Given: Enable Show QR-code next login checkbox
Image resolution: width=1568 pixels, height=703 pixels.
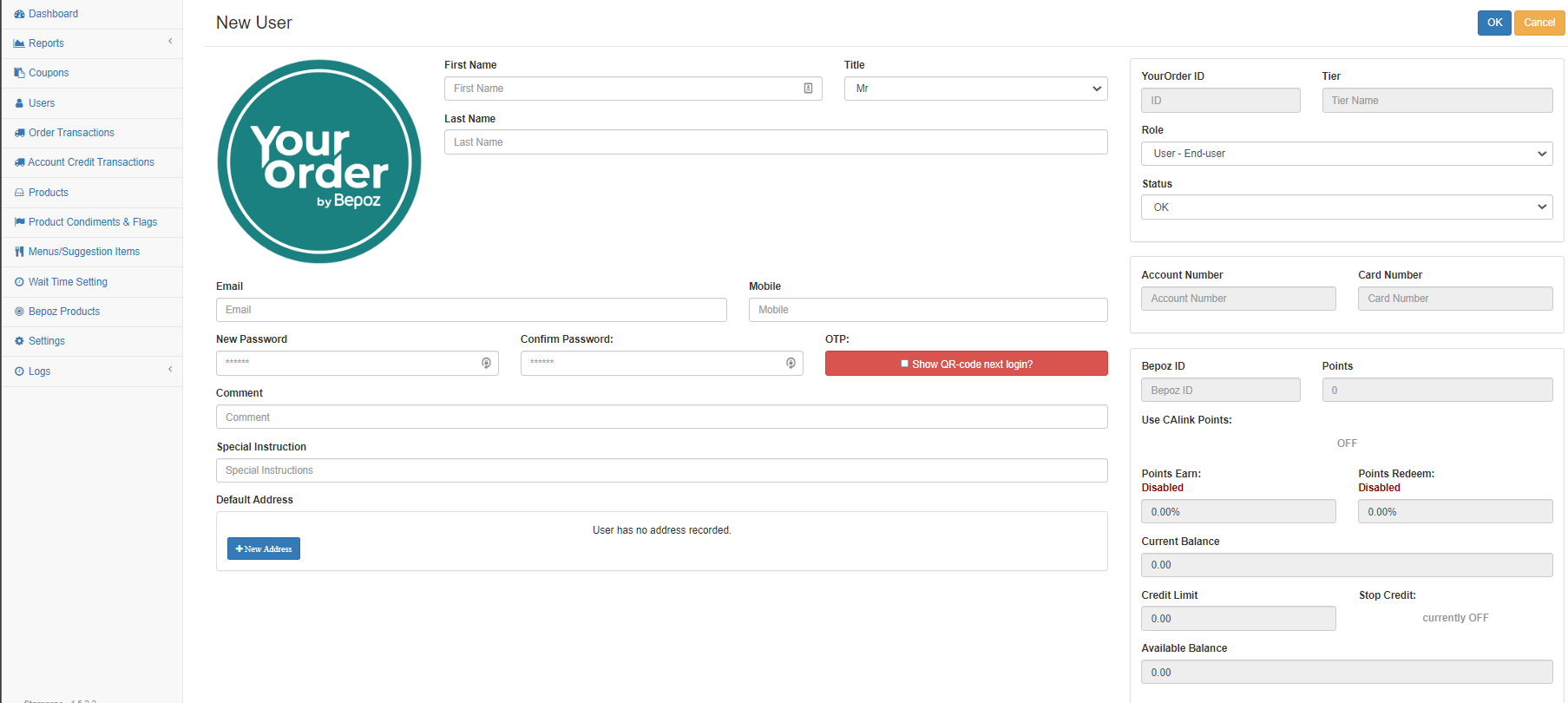Looking at the screenshot, I should click(x=904, y=364).
